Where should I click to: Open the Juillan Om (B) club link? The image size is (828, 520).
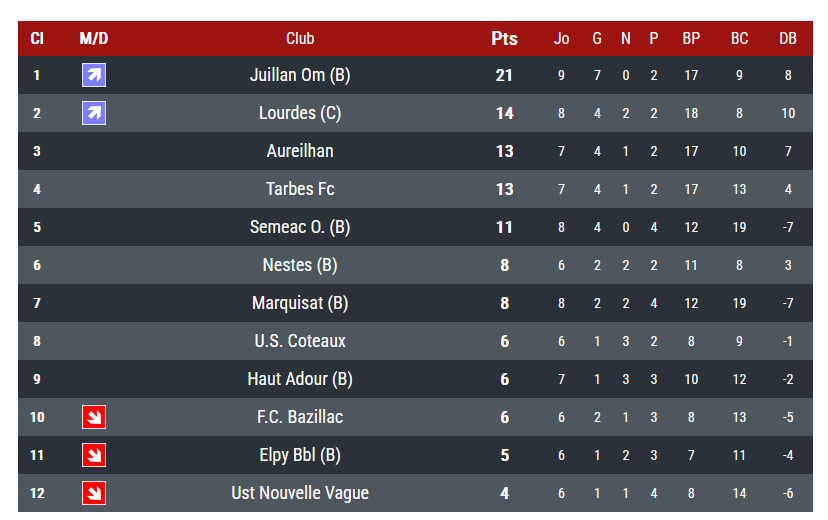[300, 75]
